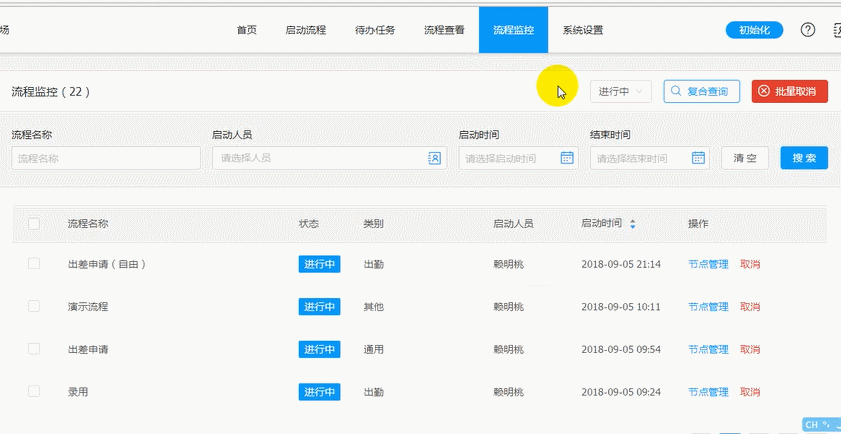Cancel the 09:54 出差申请 process

[750, 350]
